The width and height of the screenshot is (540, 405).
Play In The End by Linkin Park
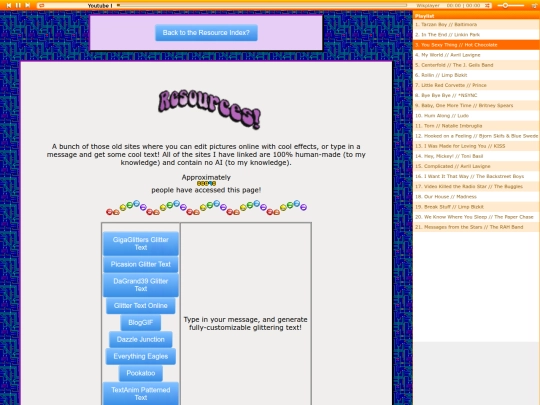pyautogui.click(x=476, y=35)
